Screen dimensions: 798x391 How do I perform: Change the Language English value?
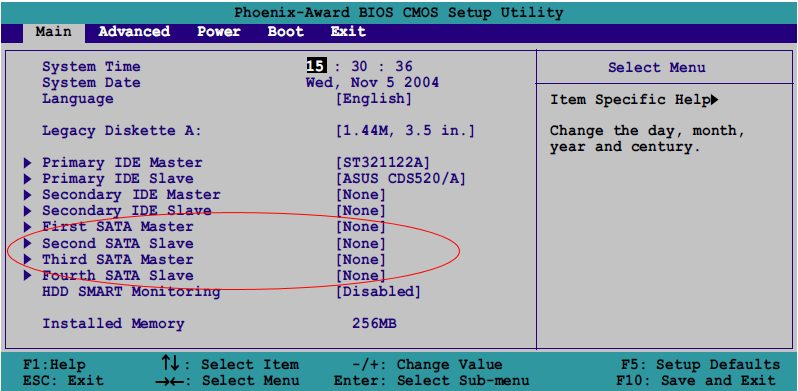[x=374, y=99]
